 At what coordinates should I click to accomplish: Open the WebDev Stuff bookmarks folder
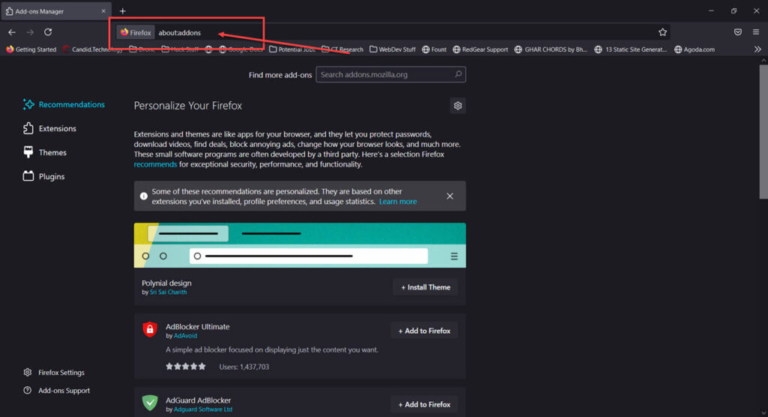[x=392, y=49]
